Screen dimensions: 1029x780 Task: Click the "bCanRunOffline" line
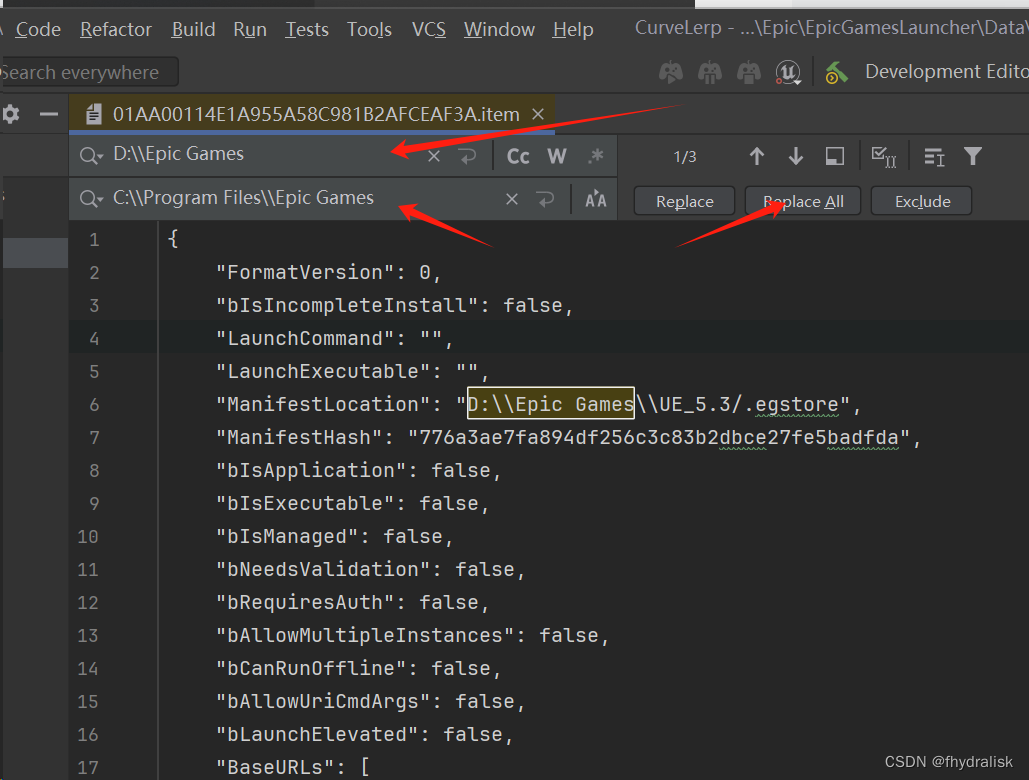tap(358, 668)
